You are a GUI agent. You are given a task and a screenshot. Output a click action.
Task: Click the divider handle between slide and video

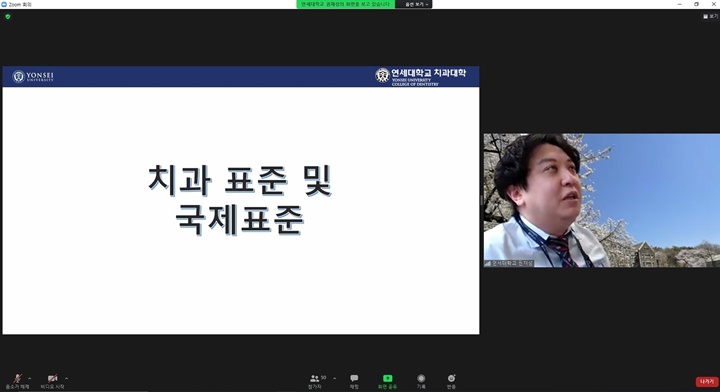(x=481, y=200)
